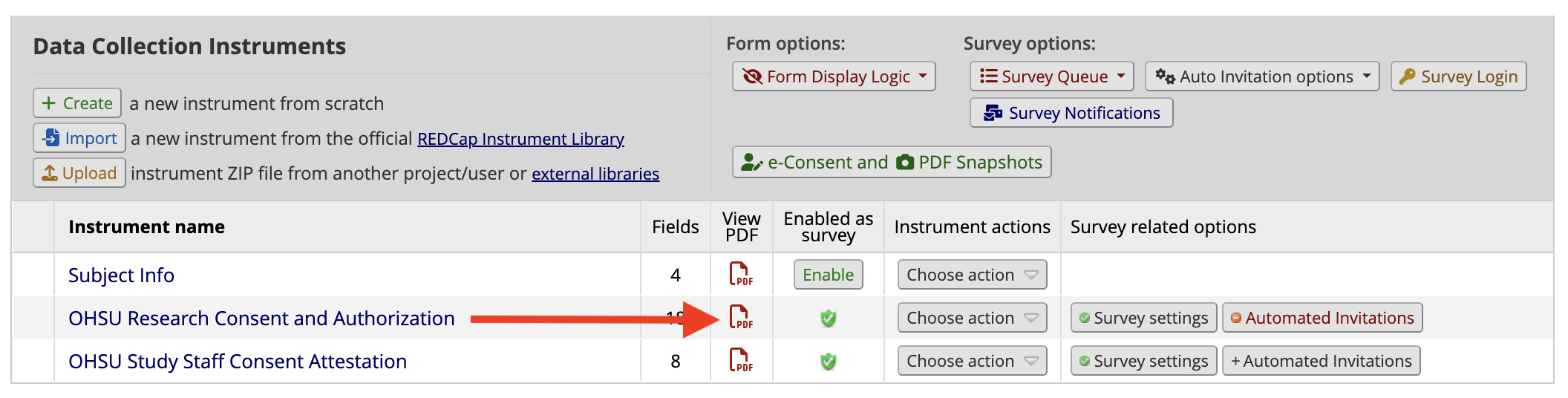Click the green survey shield for Research Consent
The width and height of the screenshot is (1568, 398).
[x=829, y=319]
